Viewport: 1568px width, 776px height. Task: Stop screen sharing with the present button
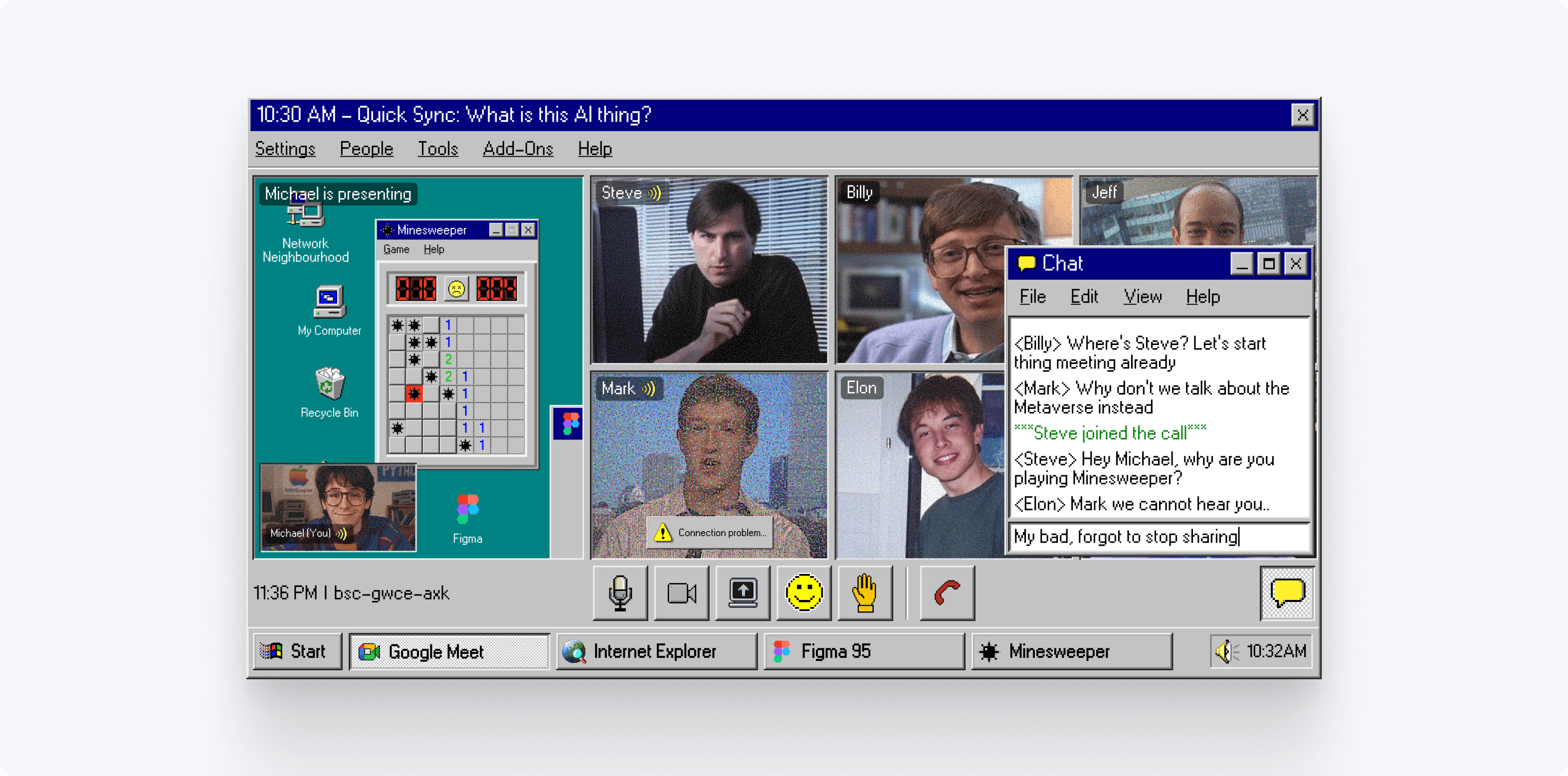tap(743, 593)
